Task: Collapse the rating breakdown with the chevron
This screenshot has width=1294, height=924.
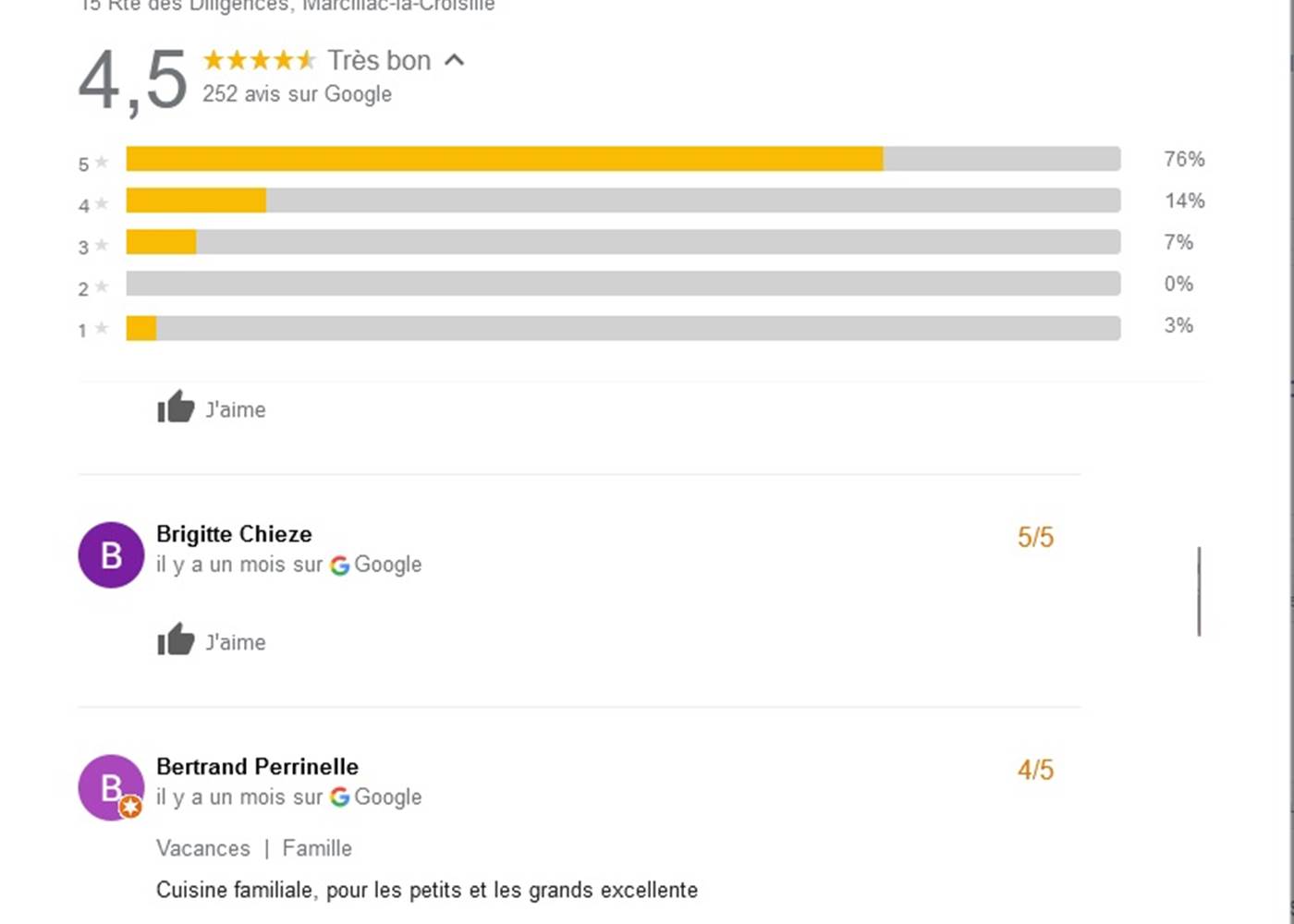Action: coord(455,59)
